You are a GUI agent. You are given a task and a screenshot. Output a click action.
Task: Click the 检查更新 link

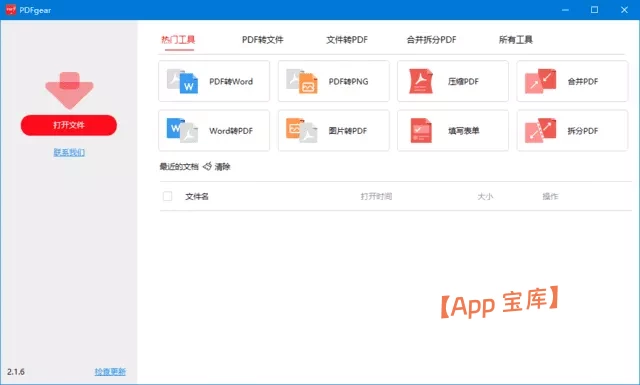pos(110,372)
